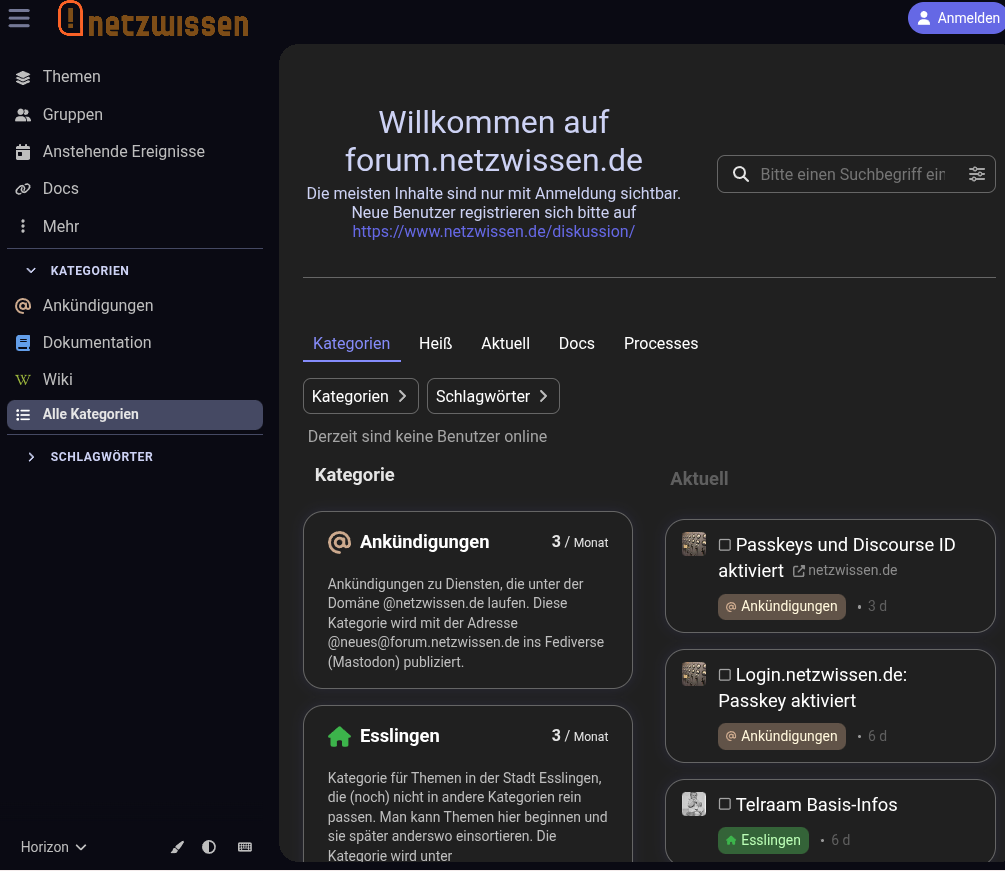1005x871 pixels.
Task: Click avatar beside Telraam Basis-Infos
Action: pos(694,804)
